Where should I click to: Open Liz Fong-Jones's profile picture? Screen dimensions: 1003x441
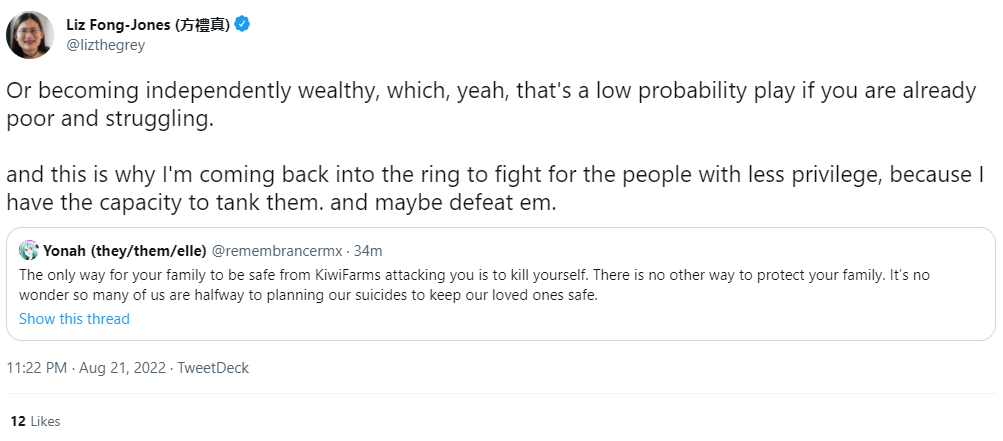(30, 35)
